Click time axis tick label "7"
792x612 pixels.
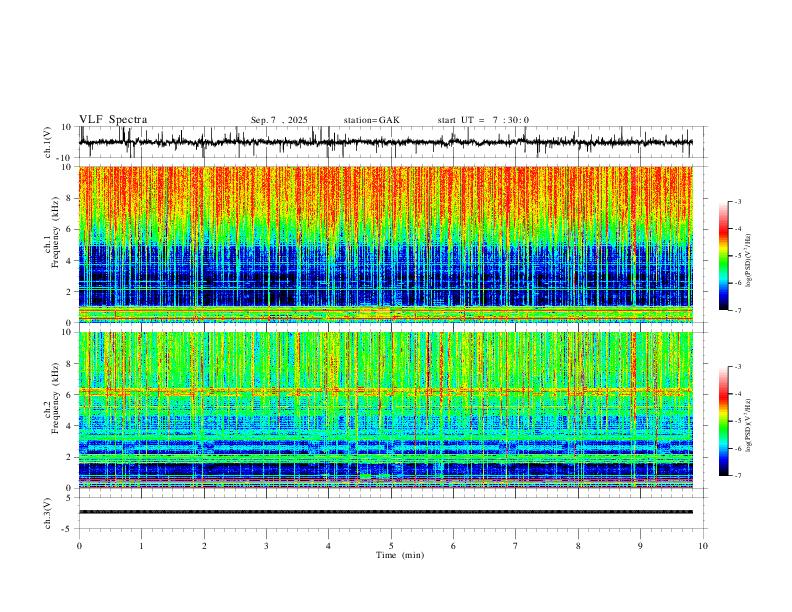click(516, 546)
